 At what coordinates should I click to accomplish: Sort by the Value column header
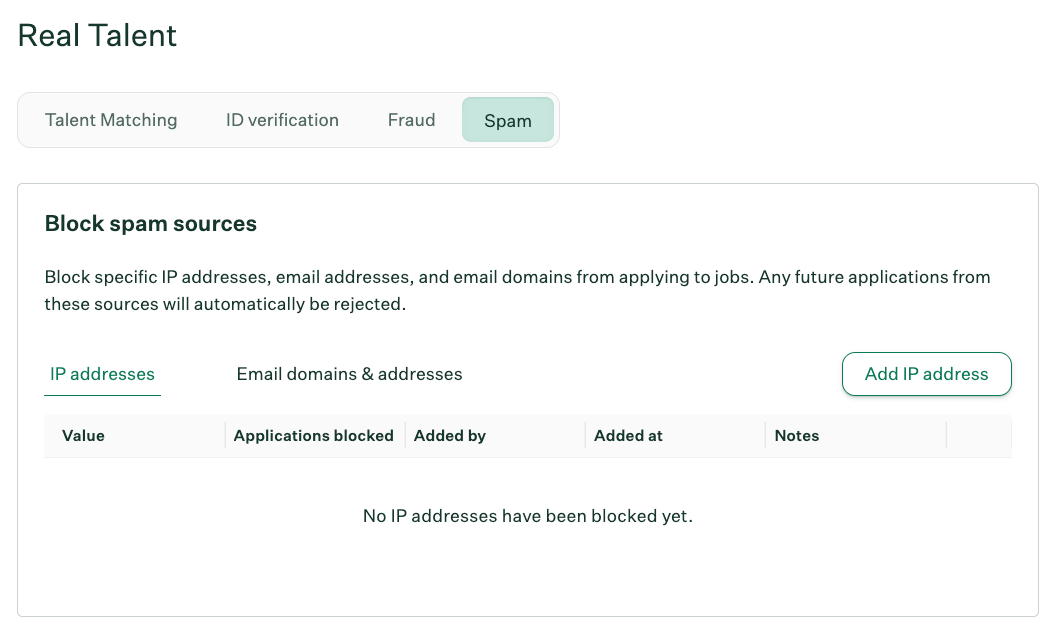[x=83, y=436]
